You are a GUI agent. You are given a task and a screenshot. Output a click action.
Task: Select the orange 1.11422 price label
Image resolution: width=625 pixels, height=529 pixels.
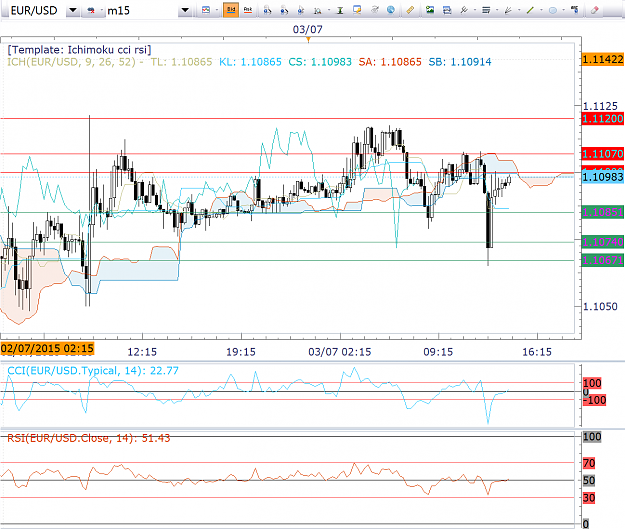click(x=603, y=59)
